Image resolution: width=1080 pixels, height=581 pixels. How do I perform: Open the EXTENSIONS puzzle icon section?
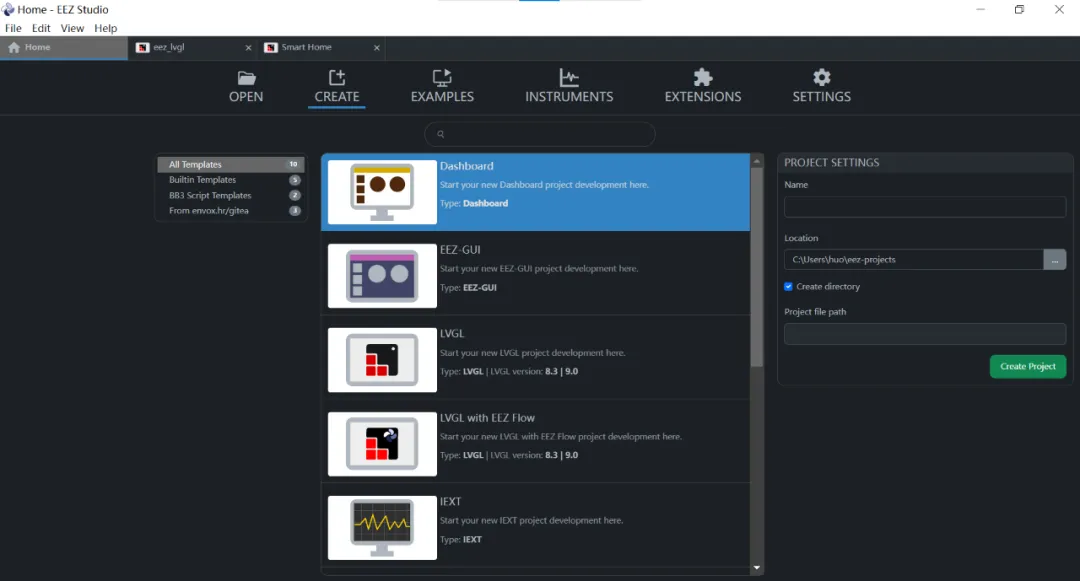(703, 87)
